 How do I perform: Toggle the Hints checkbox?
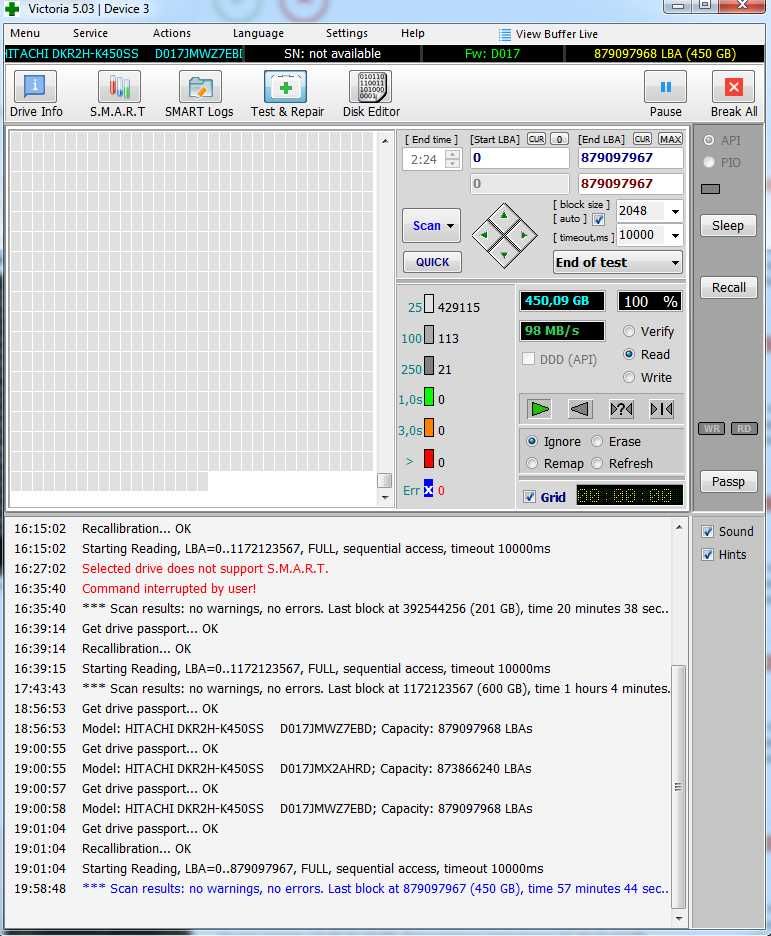point(708,555)
